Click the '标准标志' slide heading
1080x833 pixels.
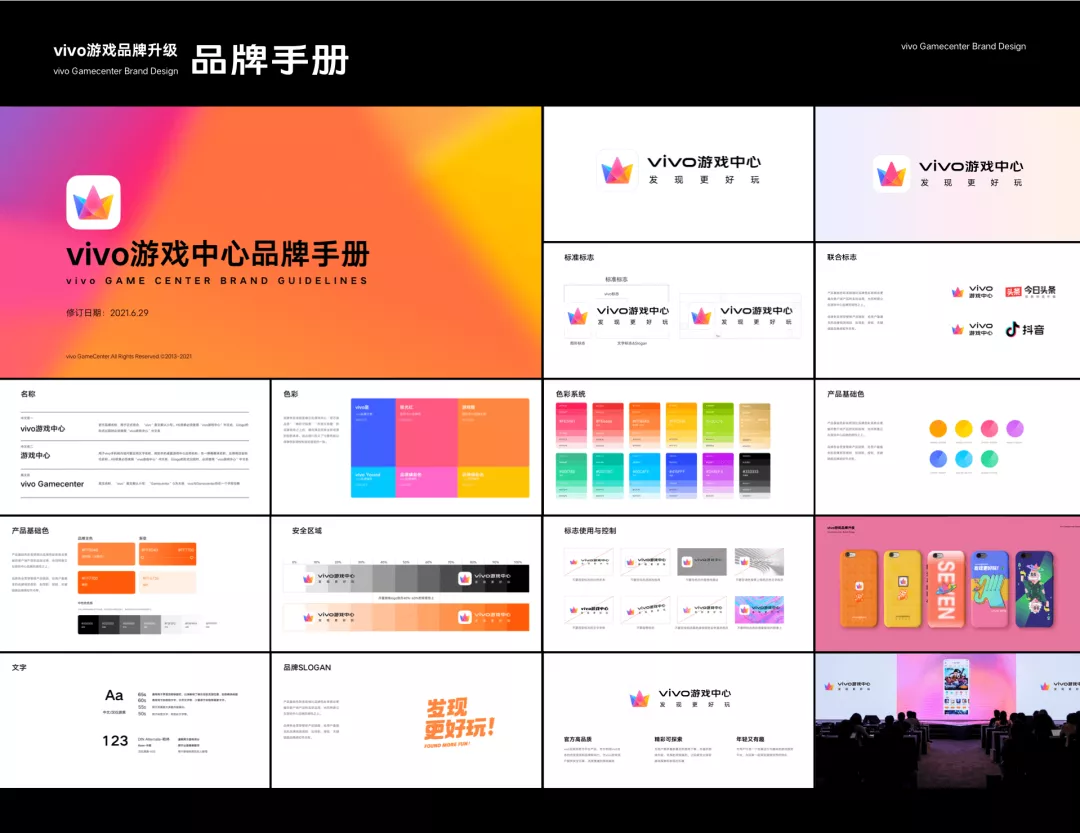coord(579,258)
